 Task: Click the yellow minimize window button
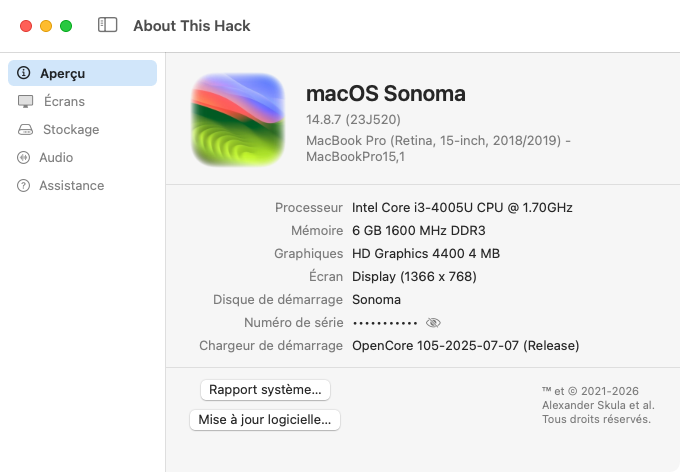click(x=46, y=26)
